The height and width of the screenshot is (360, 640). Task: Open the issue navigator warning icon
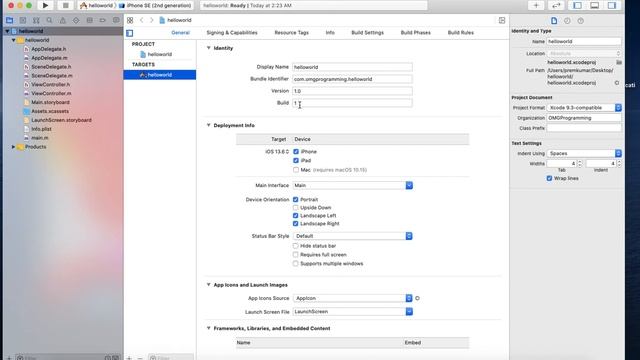point(62,20)
